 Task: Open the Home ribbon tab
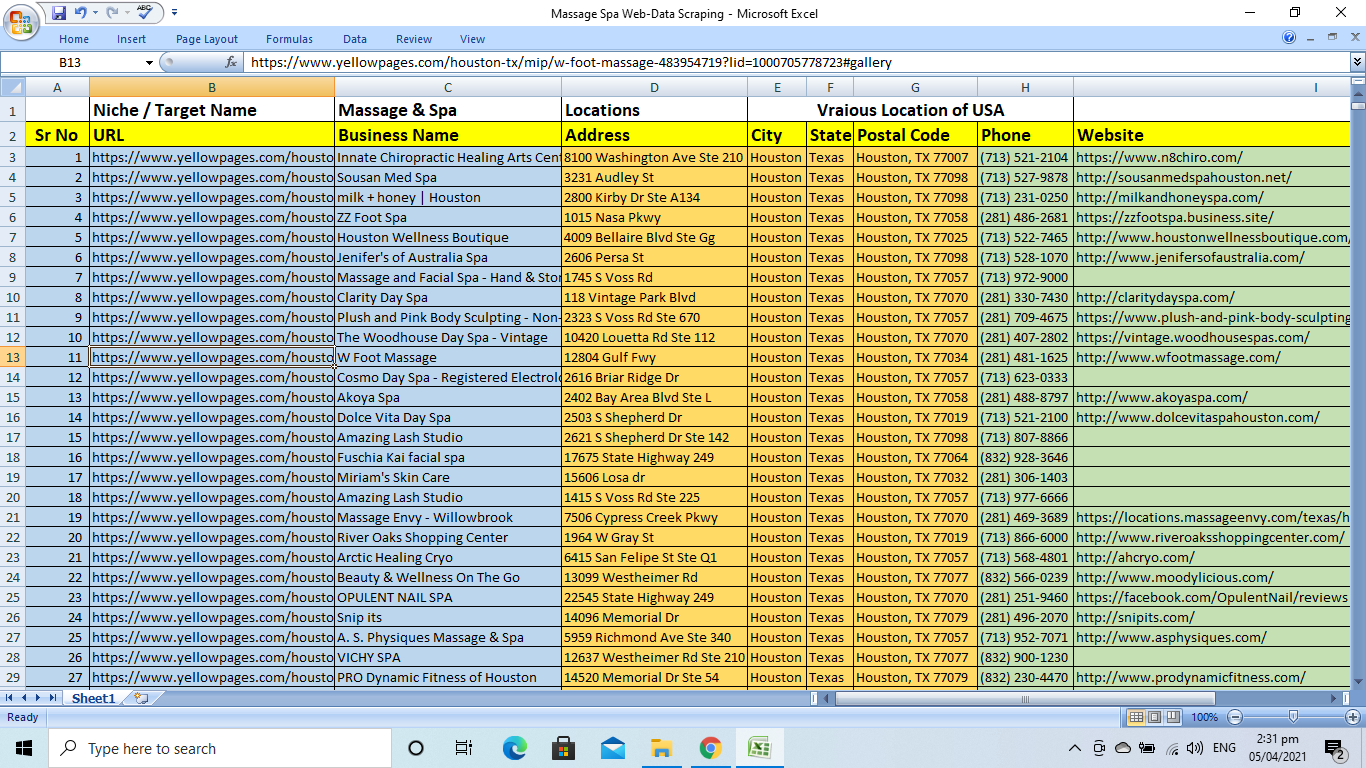74,39
